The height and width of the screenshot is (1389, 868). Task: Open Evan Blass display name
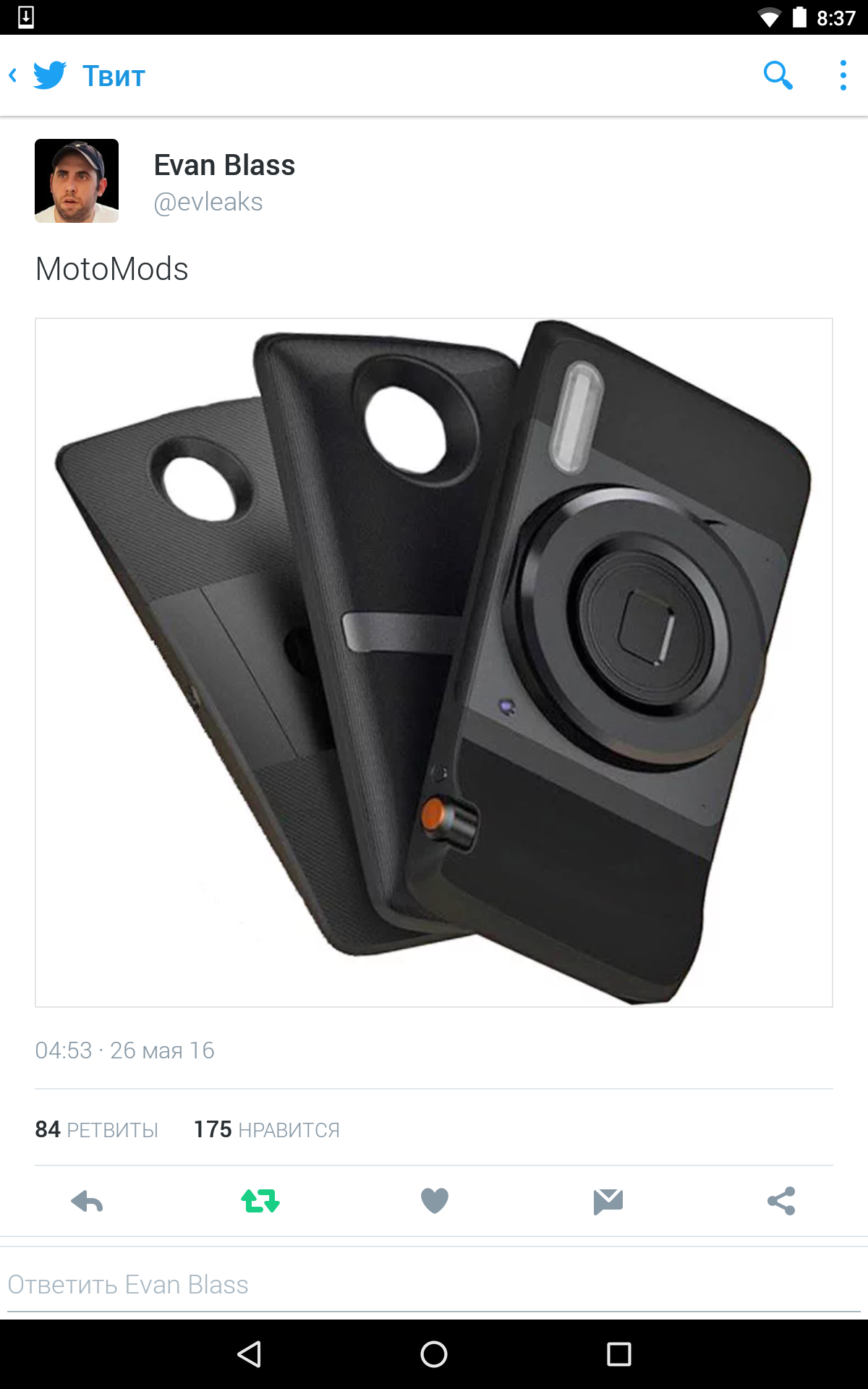224,165
